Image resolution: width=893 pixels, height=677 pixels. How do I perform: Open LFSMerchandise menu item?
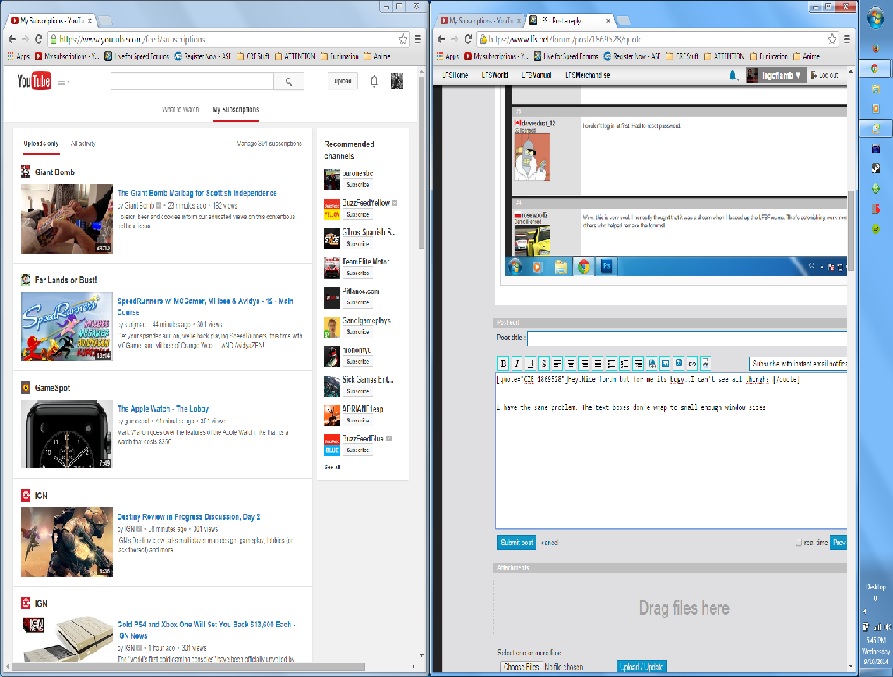click(x=587, y=75)
